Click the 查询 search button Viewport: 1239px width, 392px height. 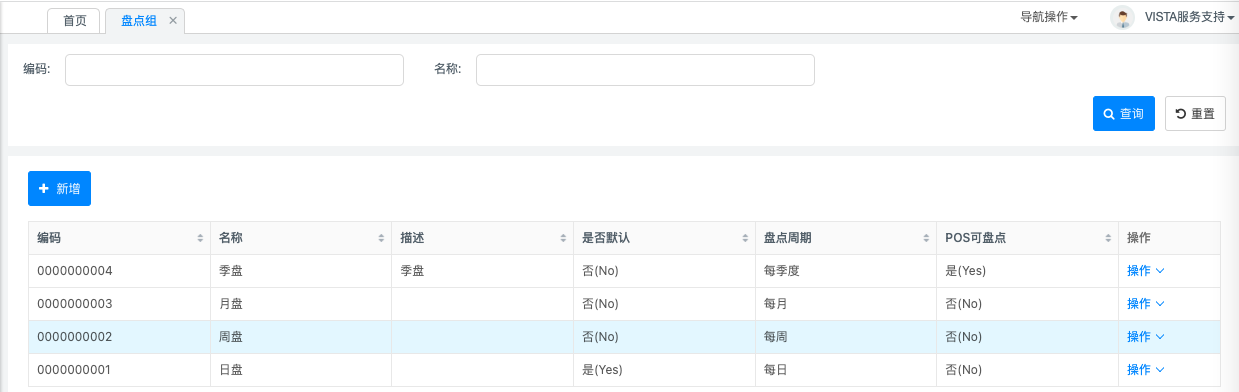[1124, 114]
